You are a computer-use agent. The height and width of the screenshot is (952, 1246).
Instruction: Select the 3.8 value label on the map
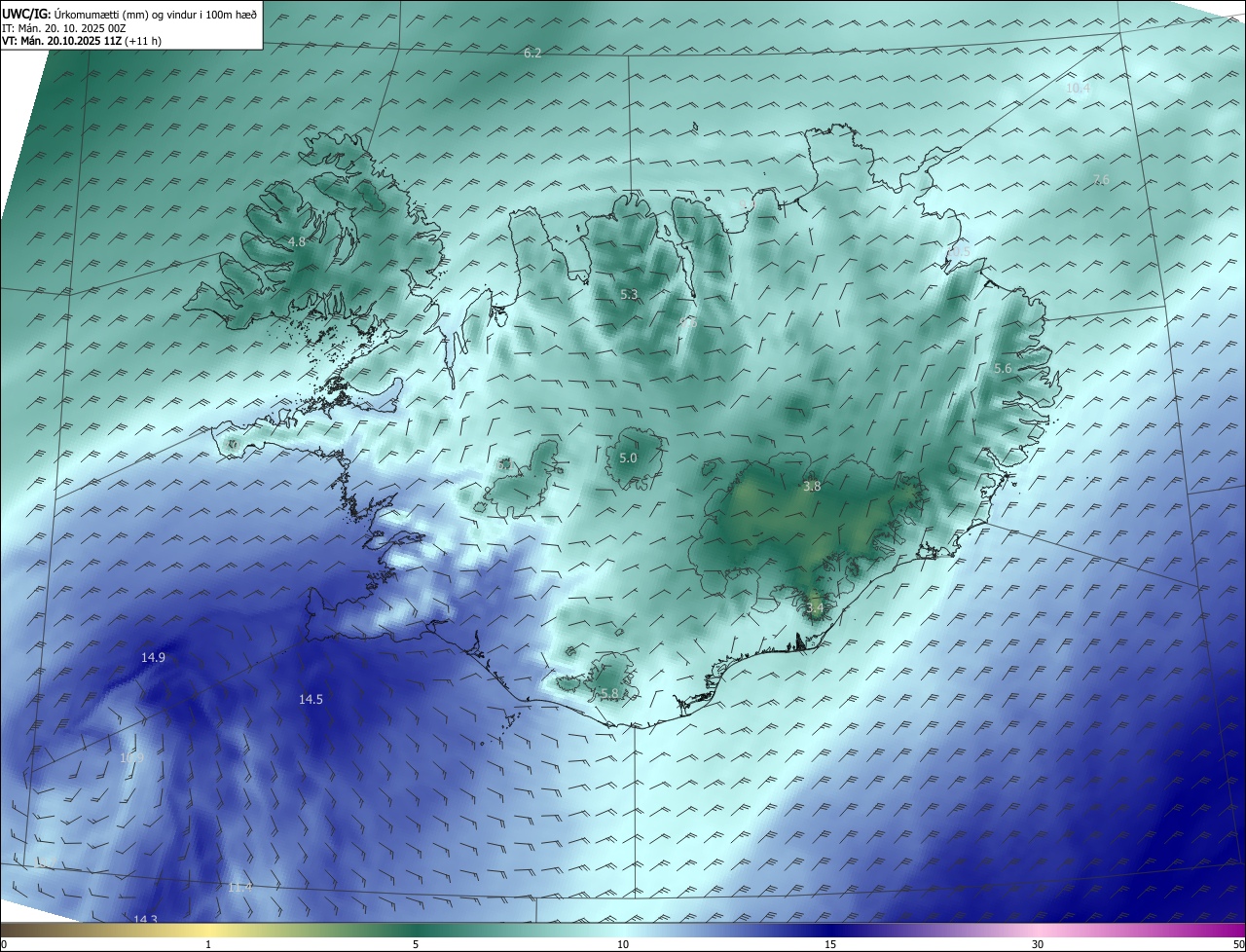[812, 486]
